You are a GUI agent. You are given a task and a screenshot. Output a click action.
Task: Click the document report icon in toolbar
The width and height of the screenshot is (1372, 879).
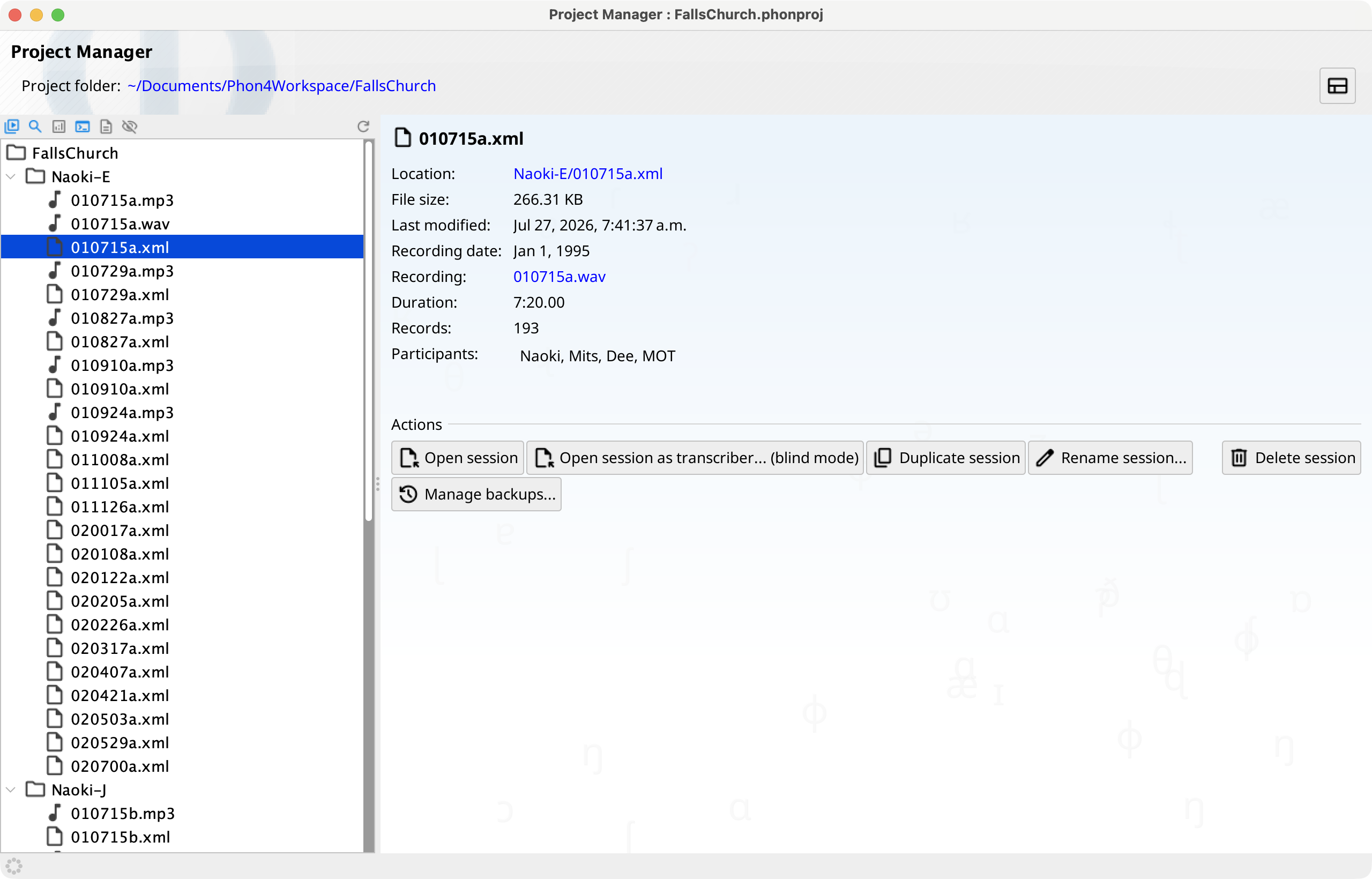(106, 126)
